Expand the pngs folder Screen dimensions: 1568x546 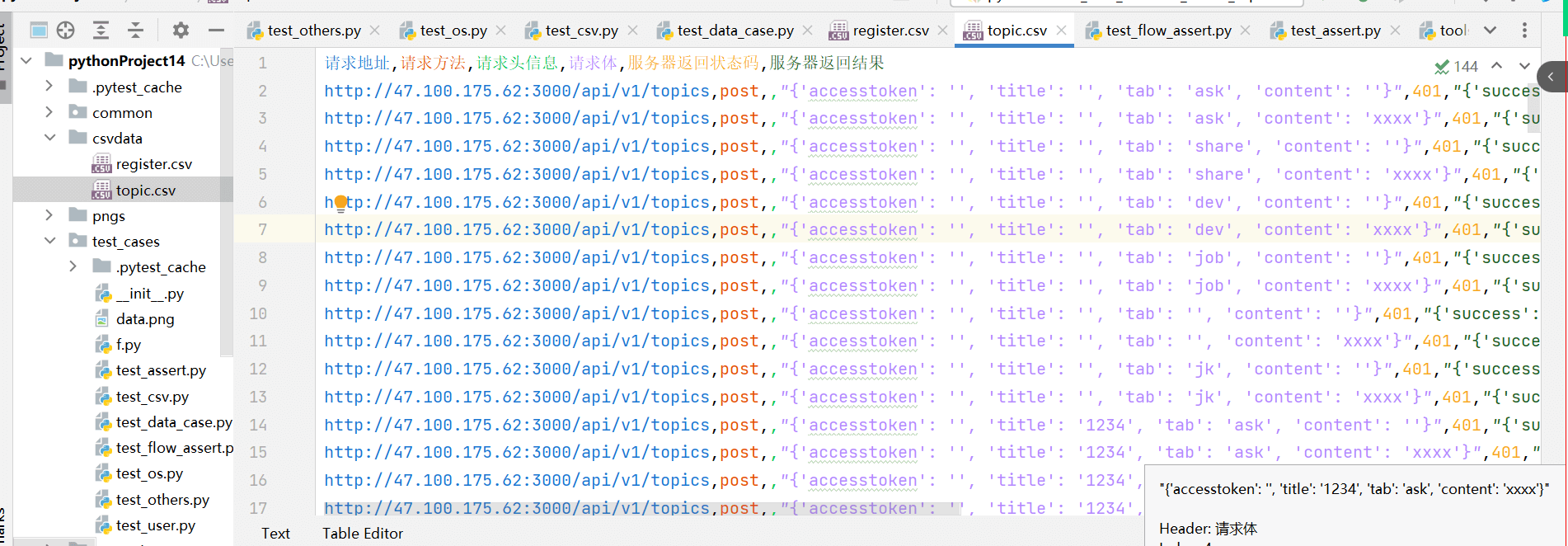[49, 214]
